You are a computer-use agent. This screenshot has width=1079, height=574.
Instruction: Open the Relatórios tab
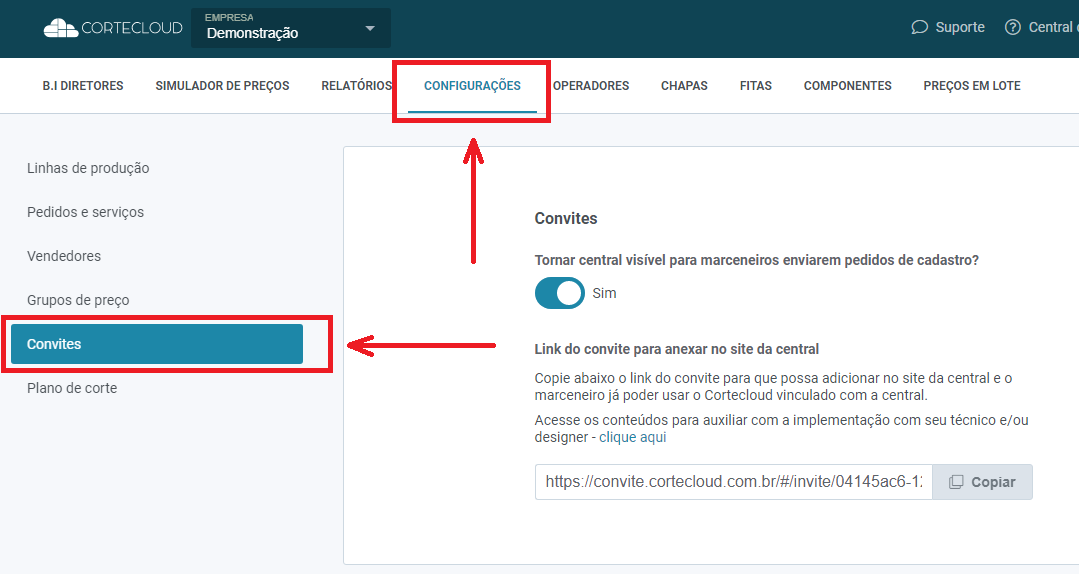(x=356, y=86)
